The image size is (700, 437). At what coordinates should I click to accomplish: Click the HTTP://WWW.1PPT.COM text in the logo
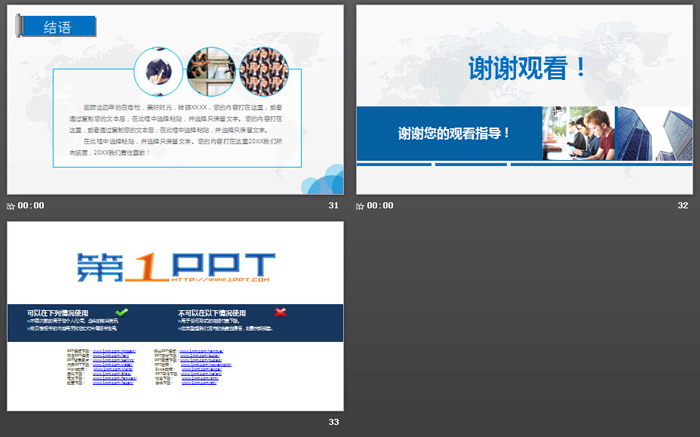coord(221,279)
